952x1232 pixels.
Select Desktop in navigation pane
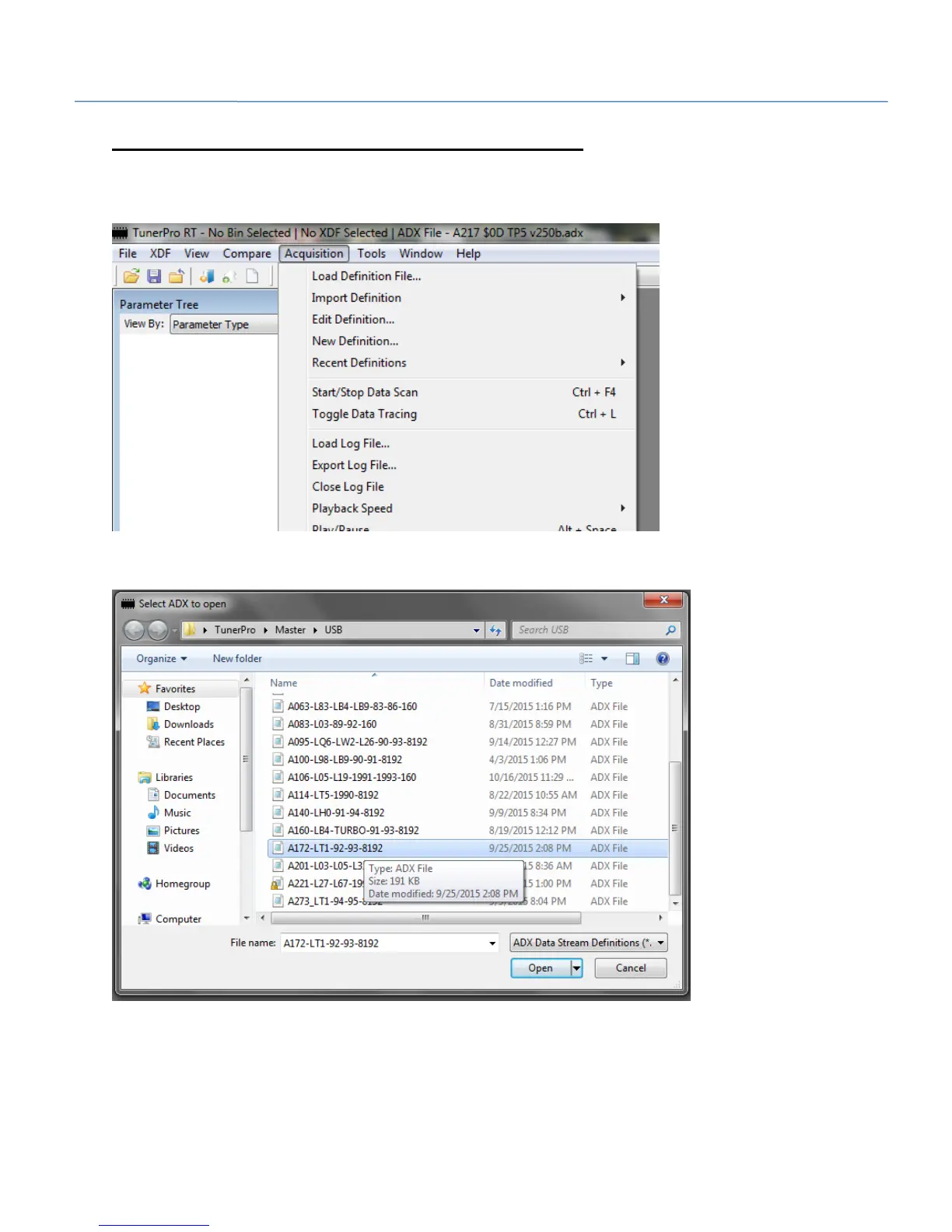[x=182, y=707]
